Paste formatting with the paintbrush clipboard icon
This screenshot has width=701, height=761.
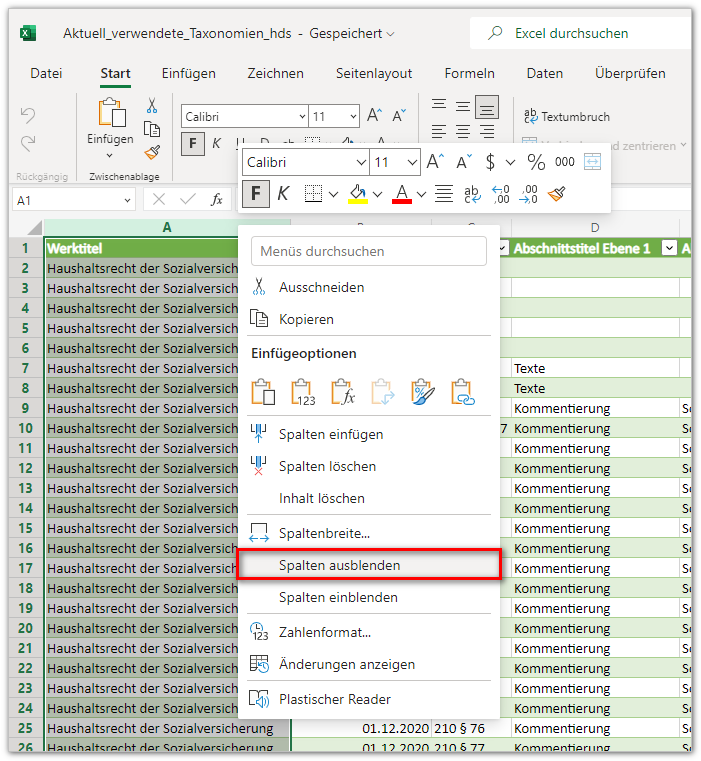[x=421, y=392]
